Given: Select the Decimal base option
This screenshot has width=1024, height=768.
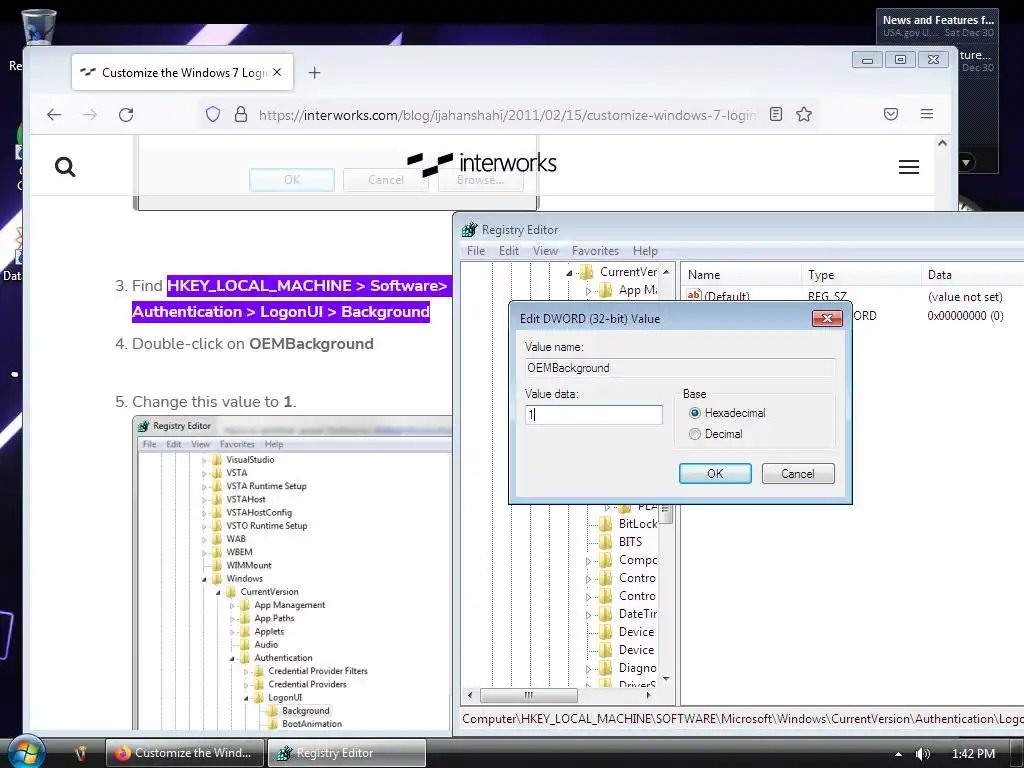Looking at the screenshot, I should pyautogui.click(x=695, y=434).
